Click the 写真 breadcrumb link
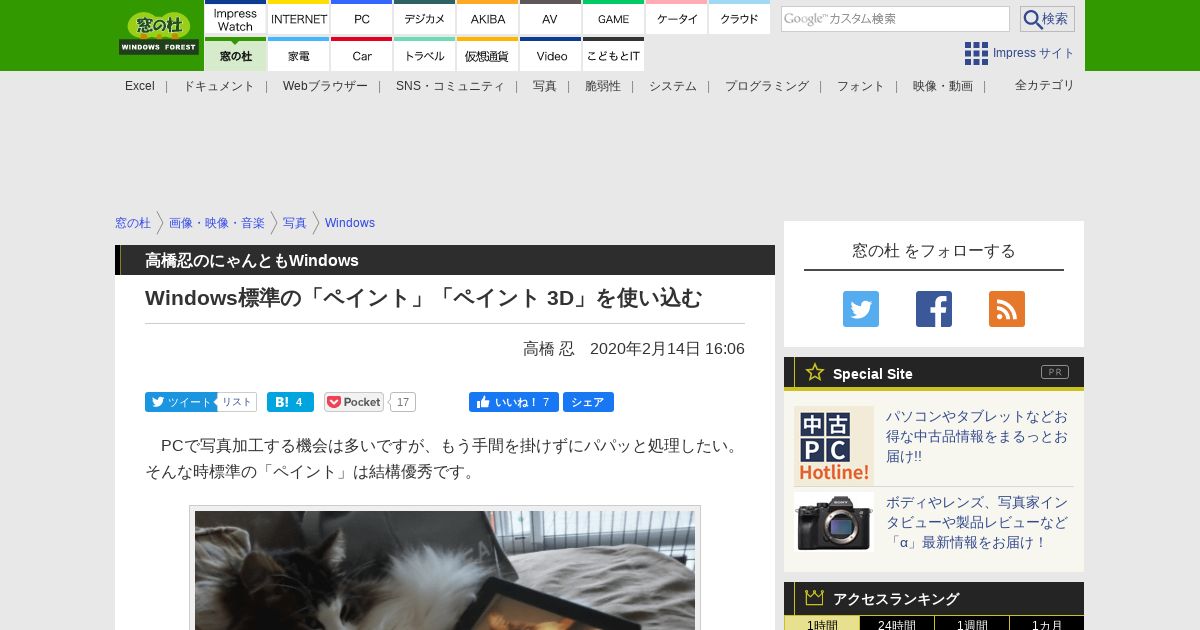The width and height of the screenshot is (1200, 630). 295,223
